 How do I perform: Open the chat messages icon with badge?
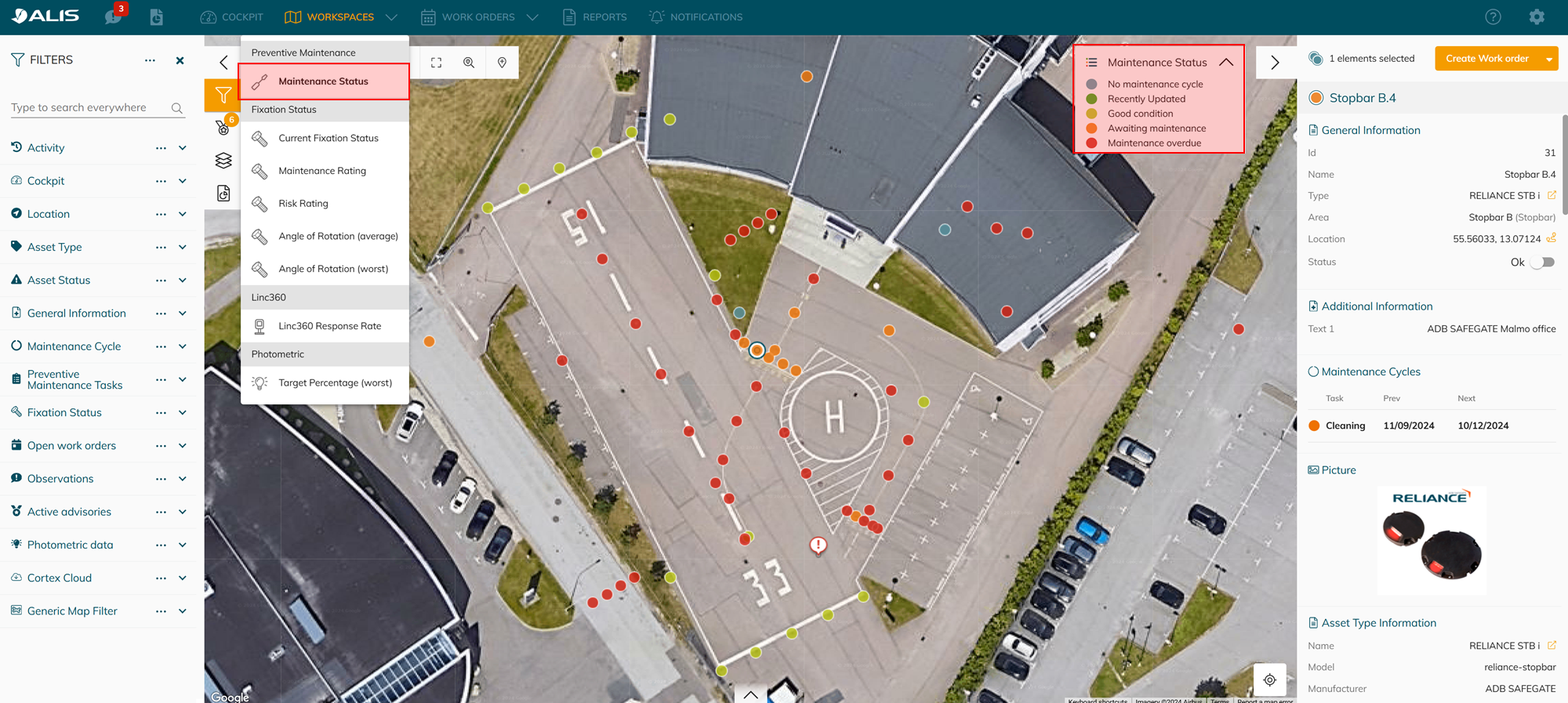113,16
